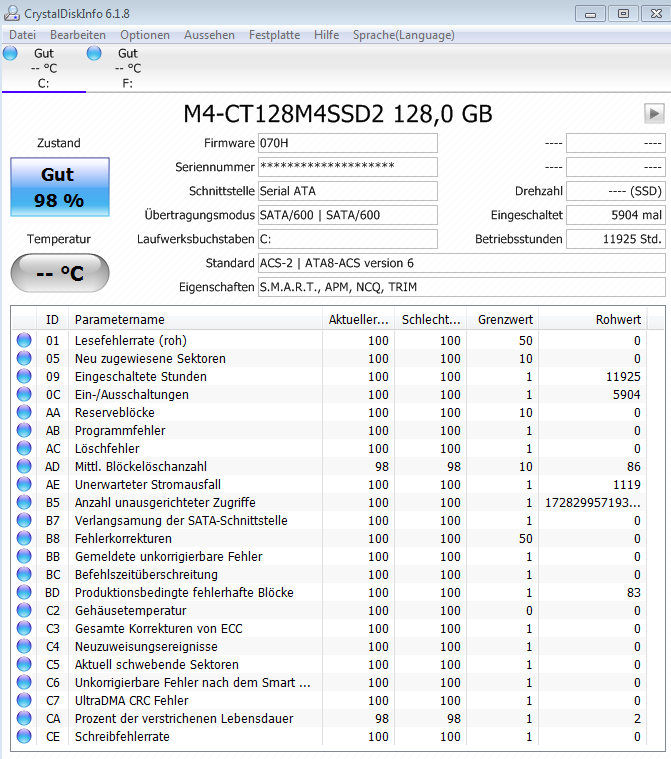Click the Schnittstelle Serial ATA field

click(x=348, y=191)
